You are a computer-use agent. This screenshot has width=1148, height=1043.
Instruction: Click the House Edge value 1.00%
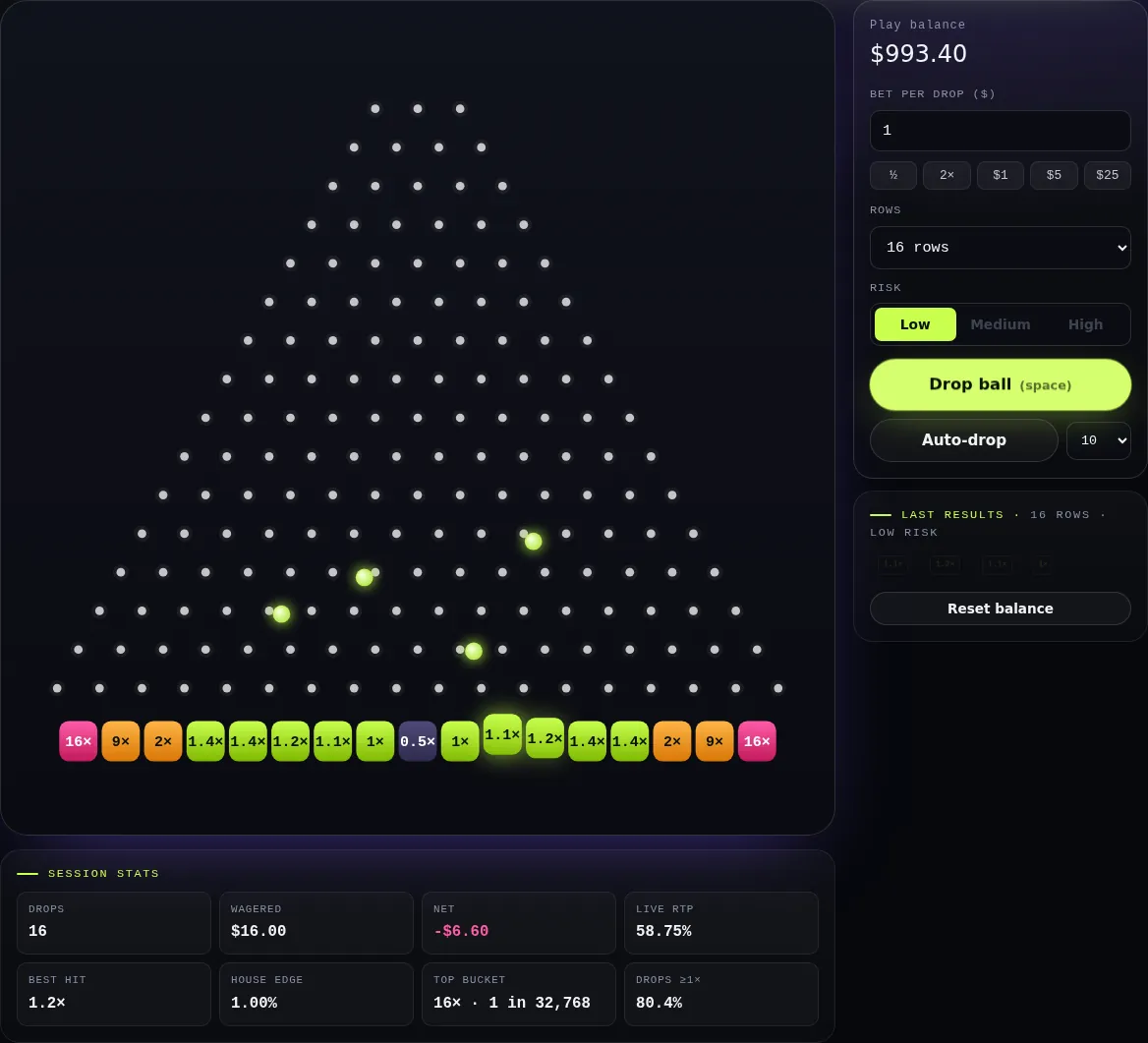pos(254,1003)
